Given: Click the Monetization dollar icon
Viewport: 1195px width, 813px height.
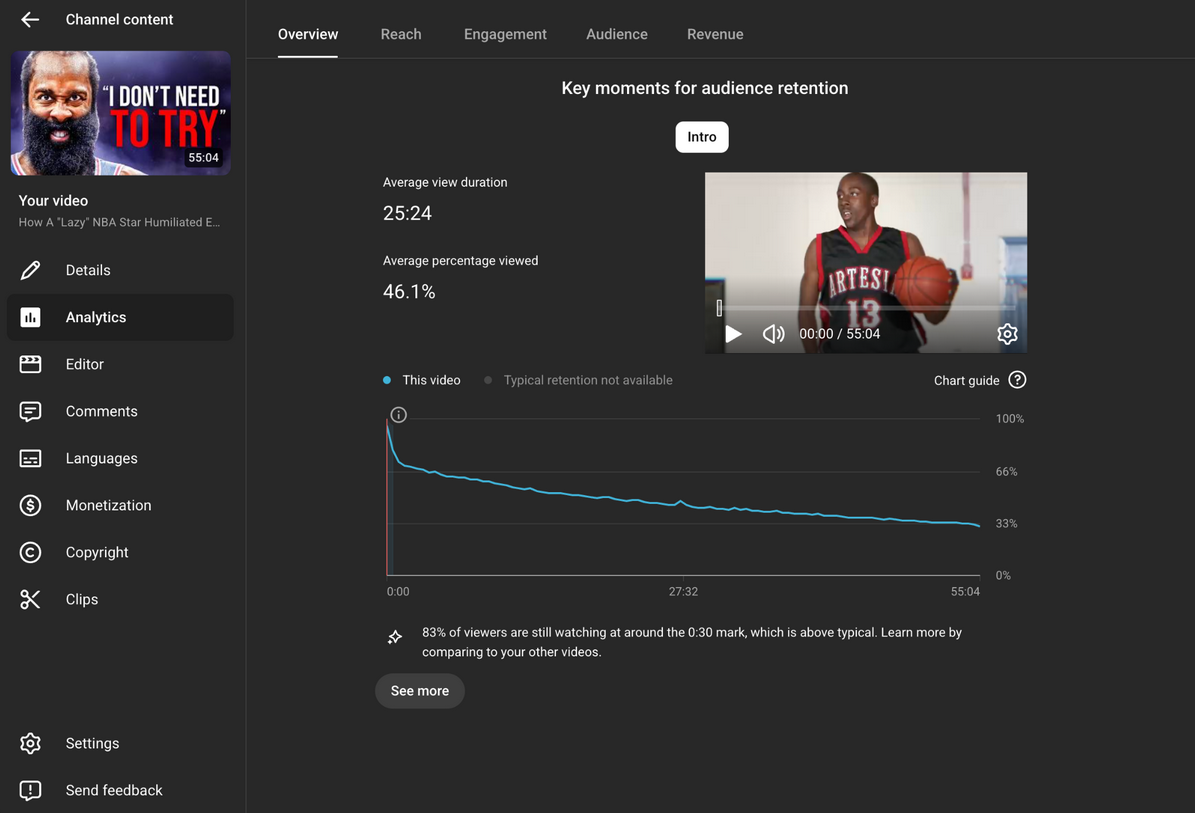Looking at the screenshot, I should click(30, 505).
